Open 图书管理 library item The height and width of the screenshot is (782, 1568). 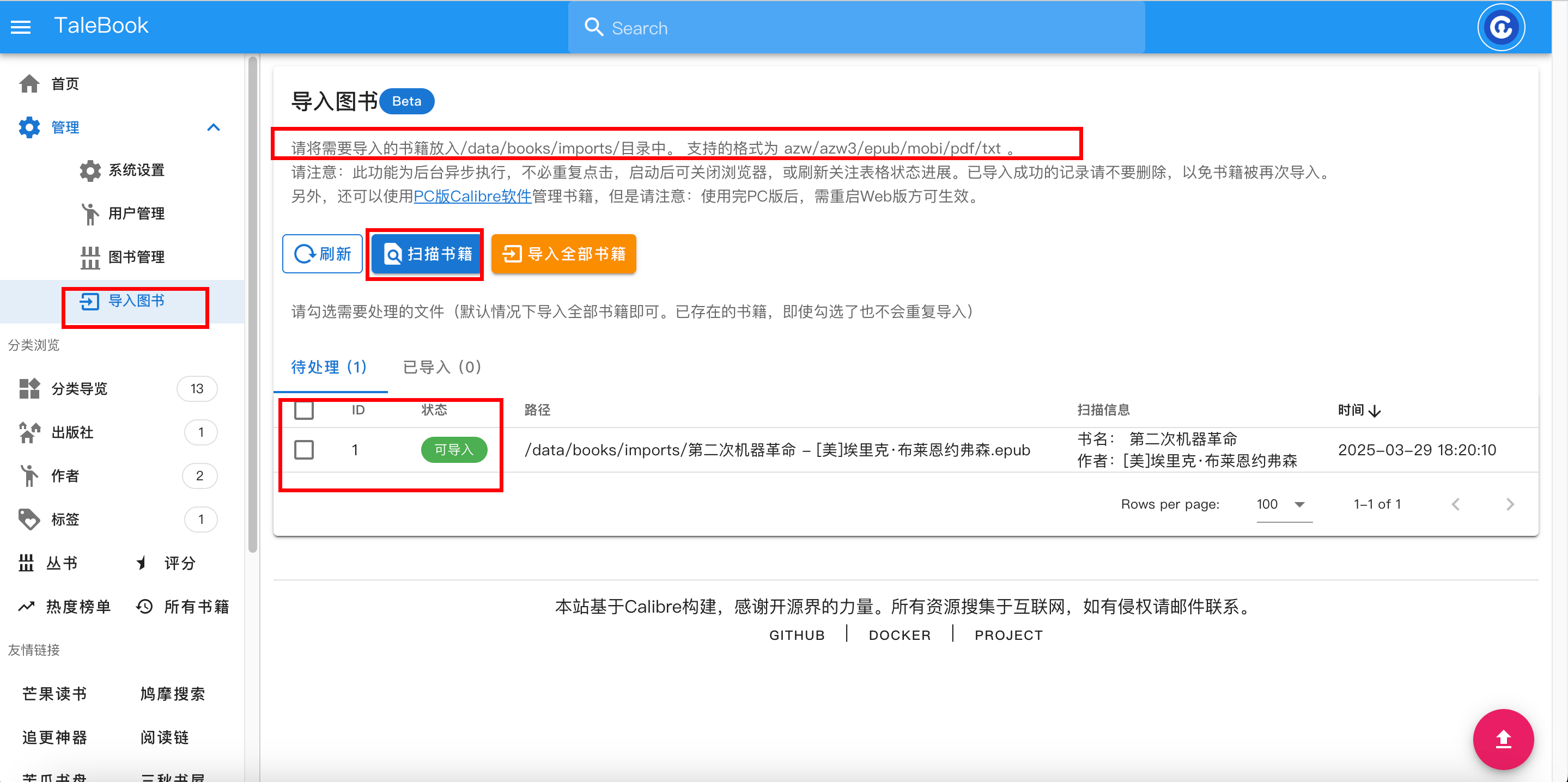(x=136, y=257)
